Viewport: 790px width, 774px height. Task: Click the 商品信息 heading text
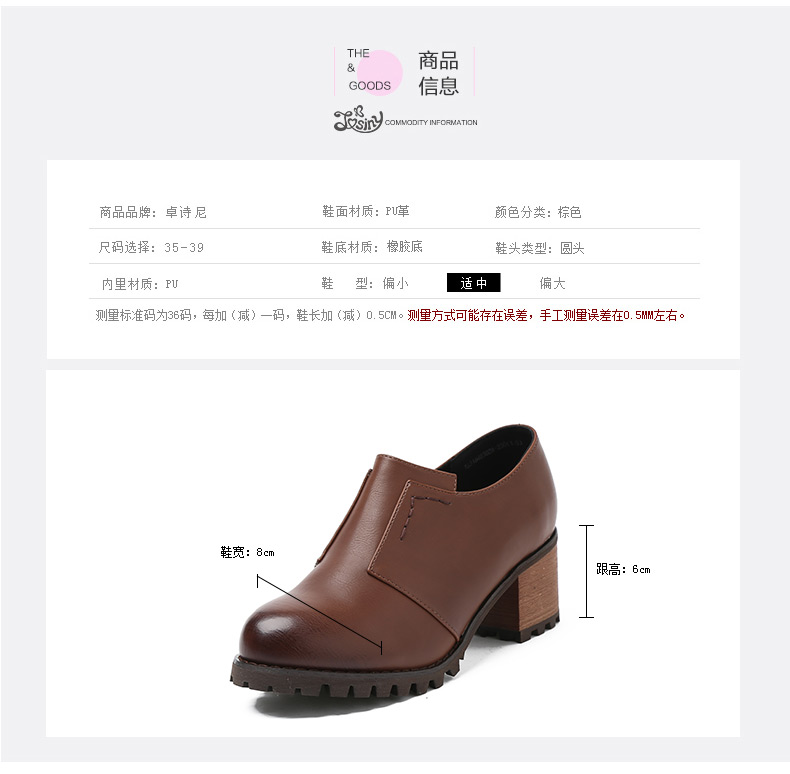click(x=438, y=73)
